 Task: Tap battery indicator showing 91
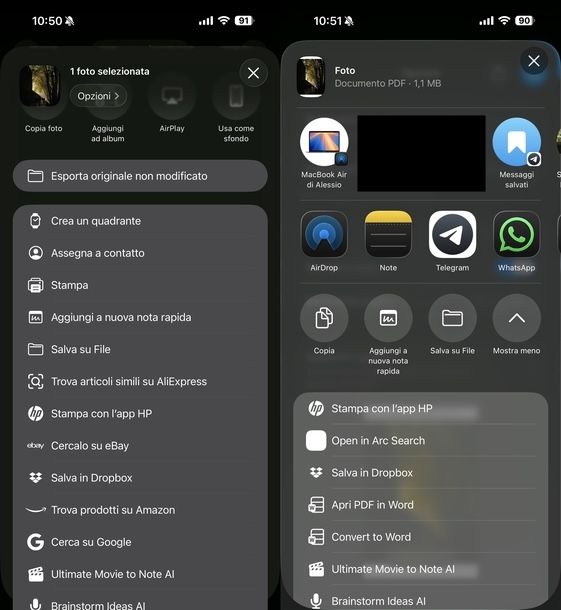click(244, 21)
